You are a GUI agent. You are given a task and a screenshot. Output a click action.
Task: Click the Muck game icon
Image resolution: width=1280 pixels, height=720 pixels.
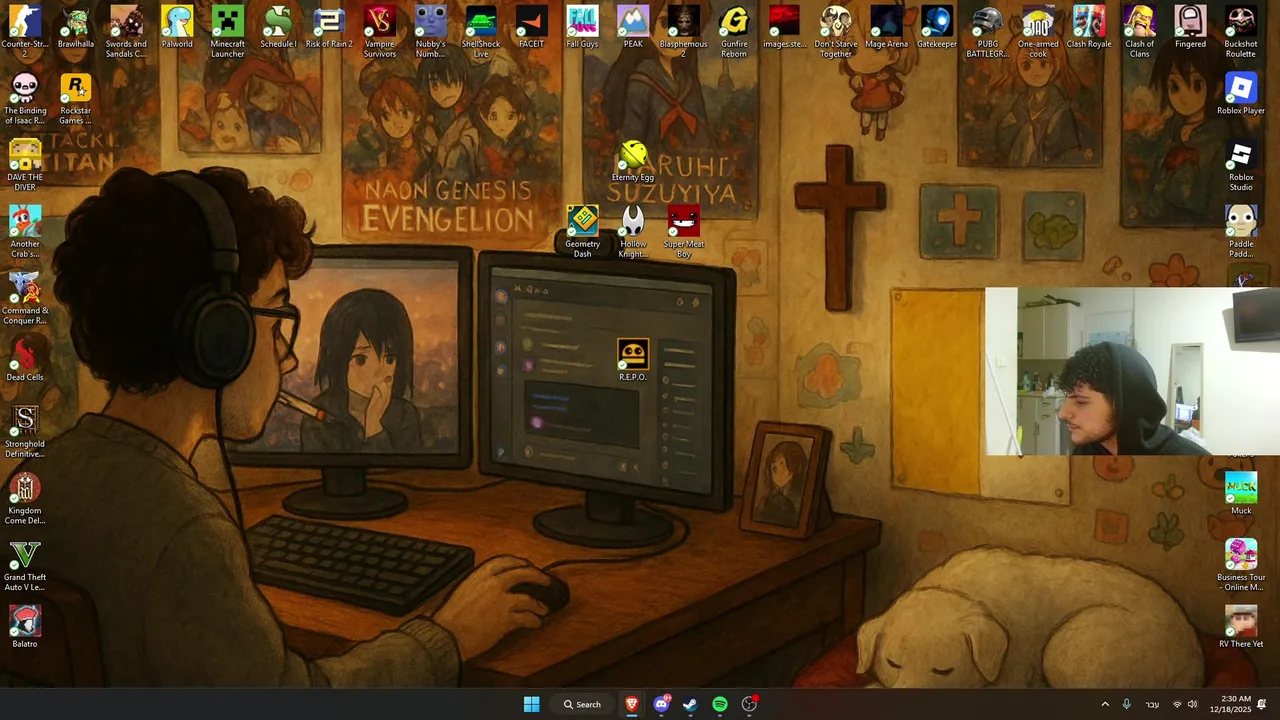1241,494
